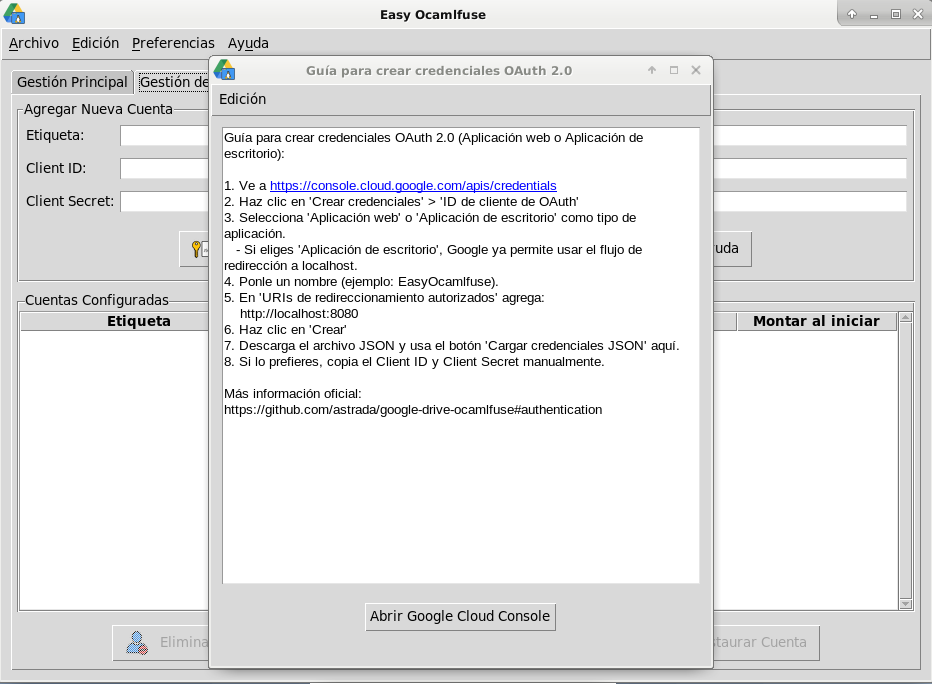
Task: Click the user-delete icon on the Eliminar button
Action: 137,642
